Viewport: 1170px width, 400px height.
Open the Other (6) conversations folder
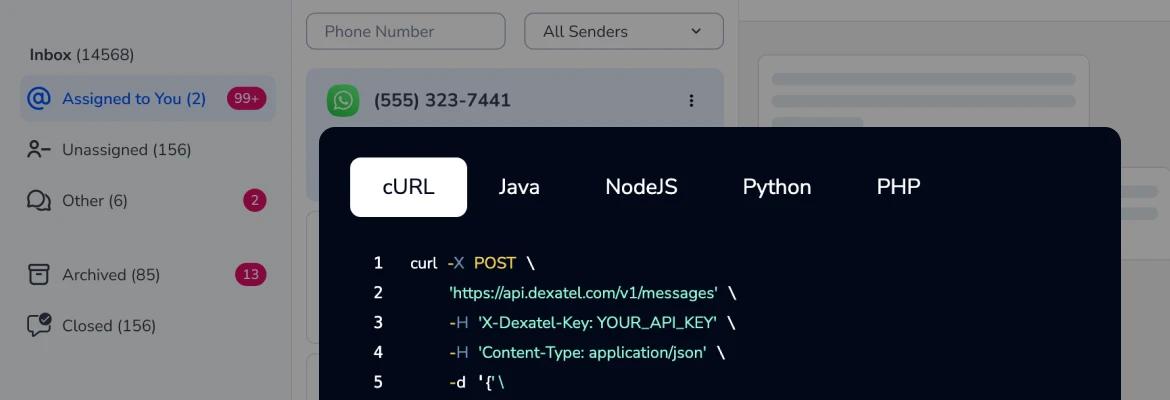pyautogui.click(x=95, y=200)
